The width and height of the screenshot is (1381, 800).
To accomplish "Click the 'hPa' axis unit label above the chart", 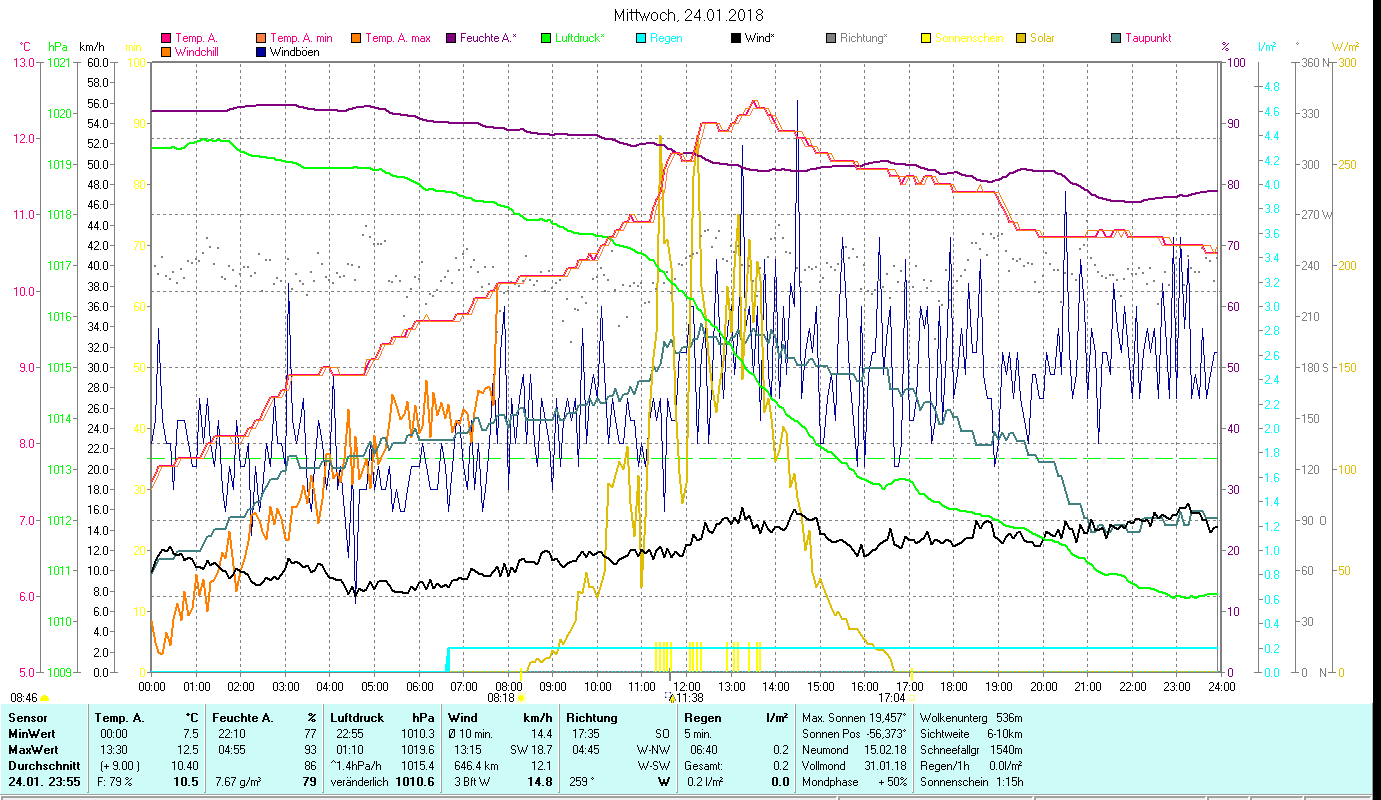I will point(58,47).
